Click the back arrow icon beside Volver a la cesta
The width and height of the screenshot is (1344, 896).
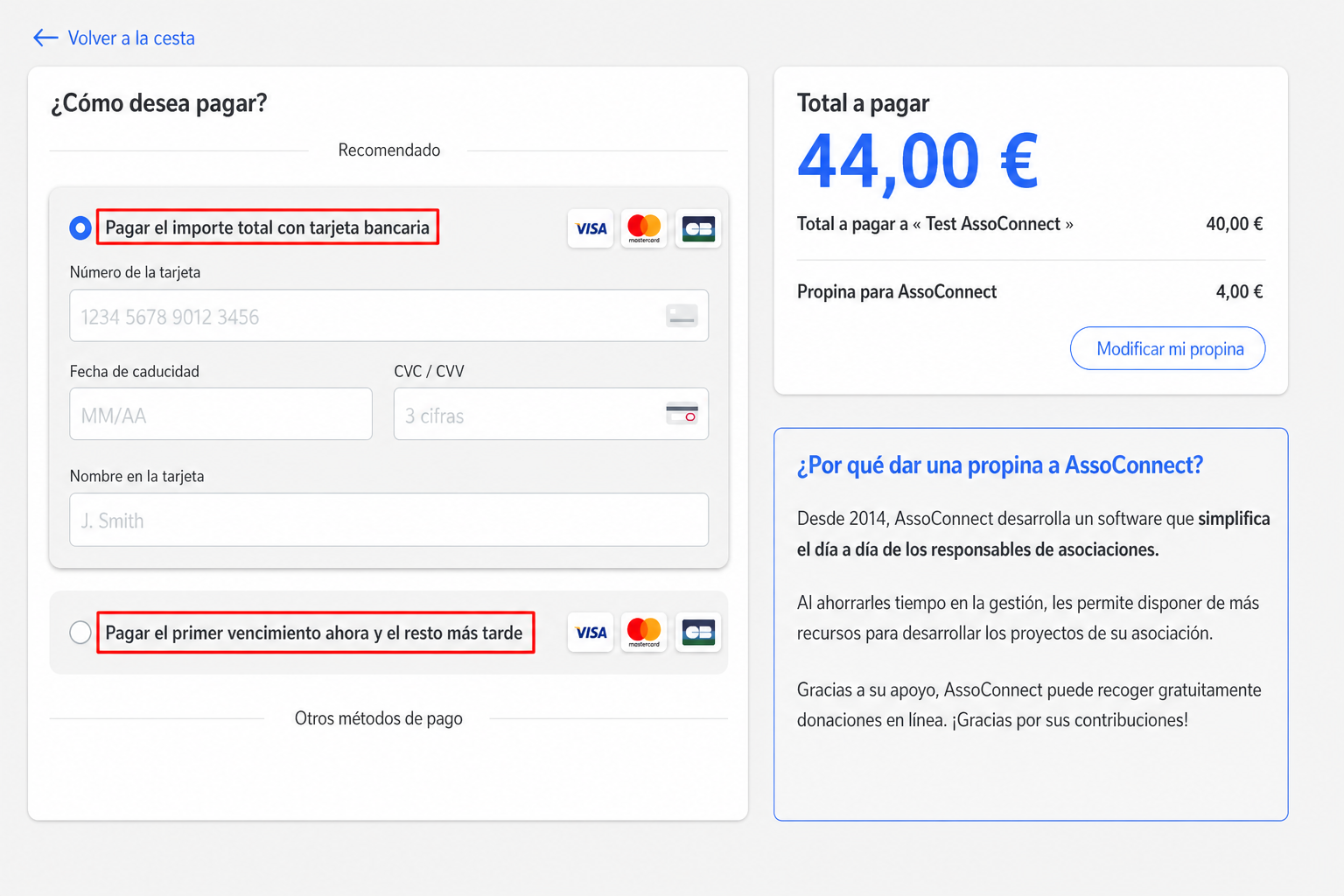click(x=45, y=38)
